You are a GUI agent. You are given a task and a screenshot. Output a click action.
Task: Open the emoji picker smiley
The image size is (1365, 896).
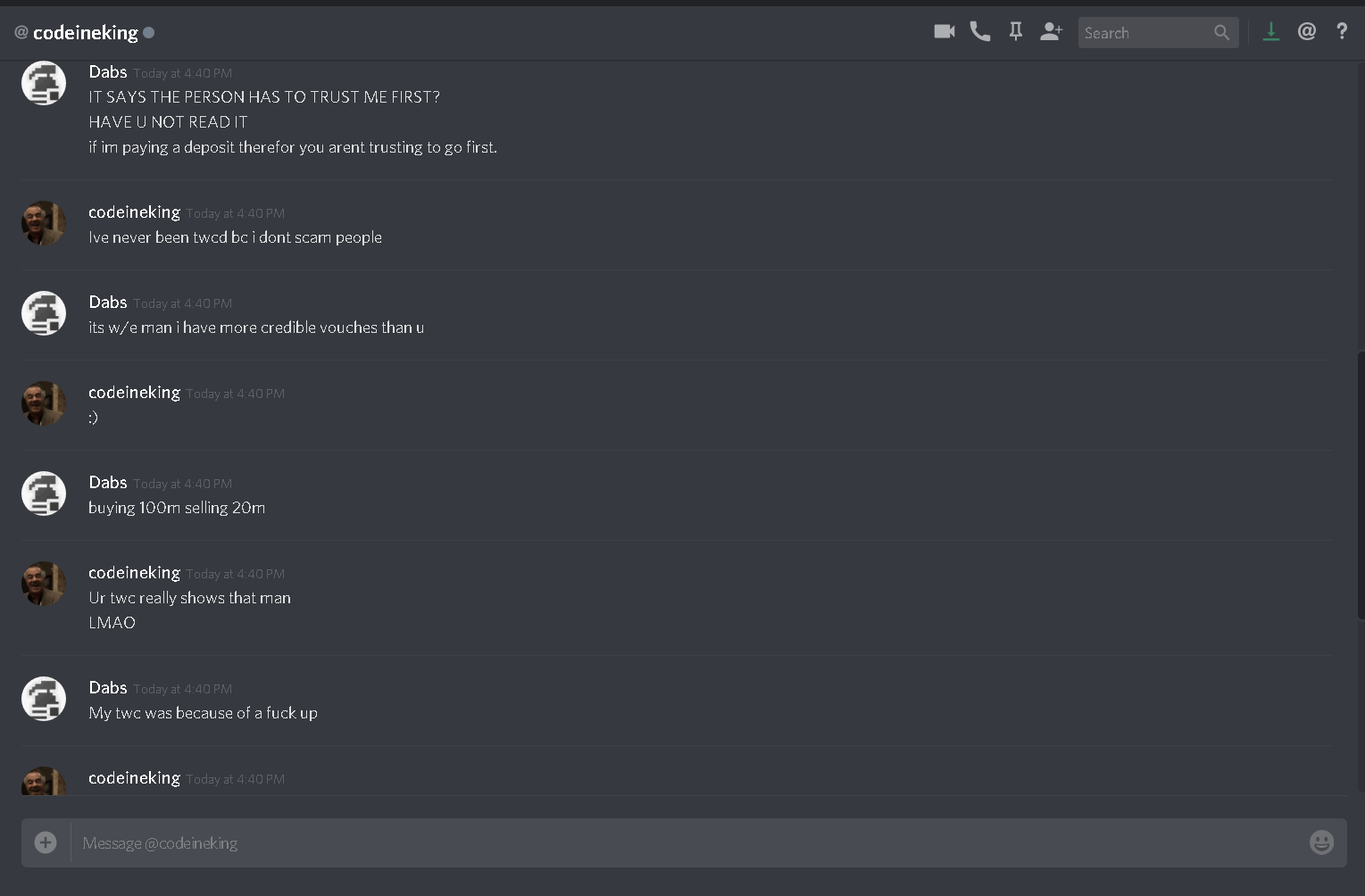tap(1321, 842)
